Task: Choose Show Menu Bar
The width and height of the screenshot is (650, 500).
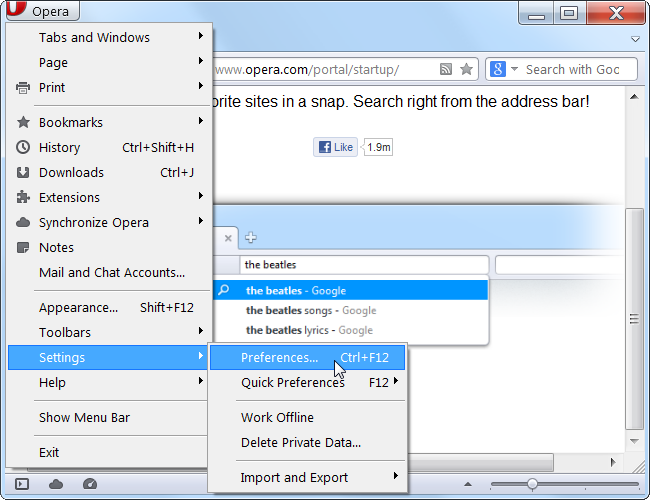Action: tap(110, 417)
